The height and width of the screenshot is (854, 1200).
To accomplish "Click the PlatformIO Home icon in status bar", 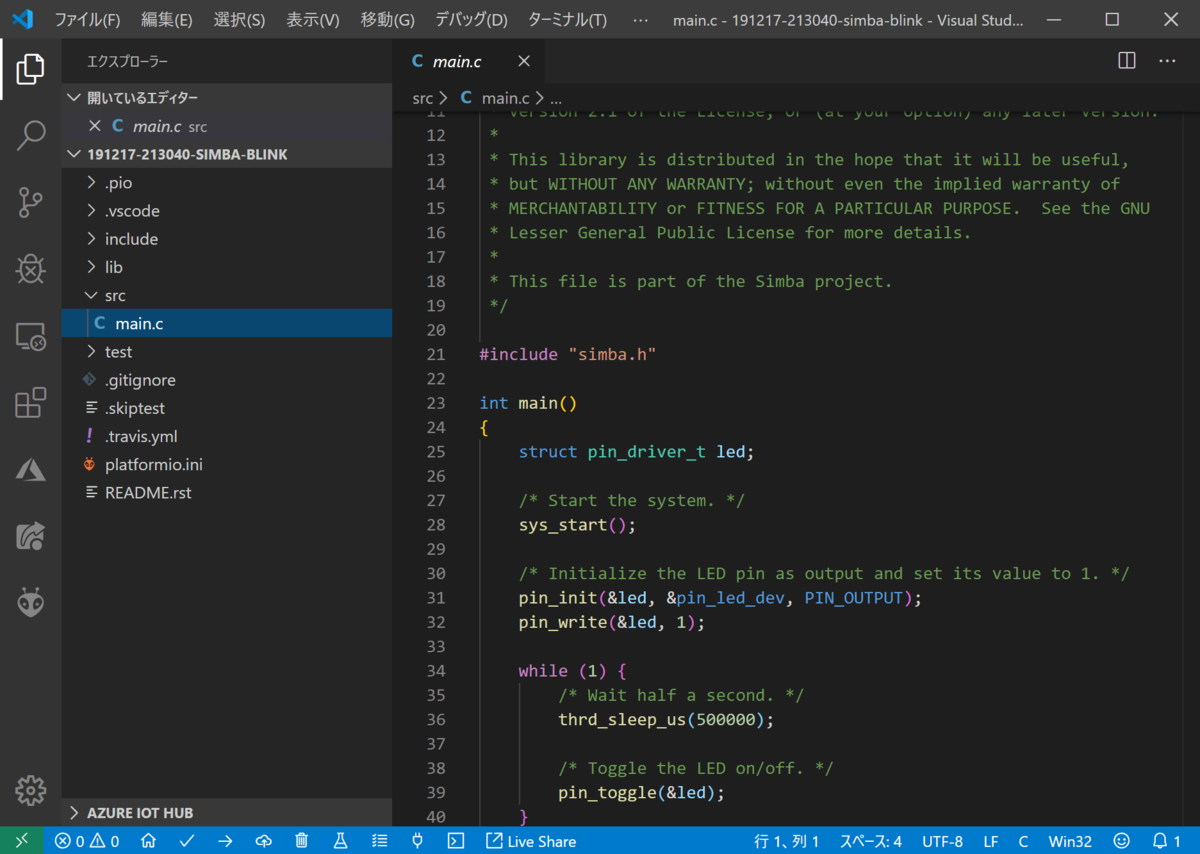I will (x=148, y=841).
